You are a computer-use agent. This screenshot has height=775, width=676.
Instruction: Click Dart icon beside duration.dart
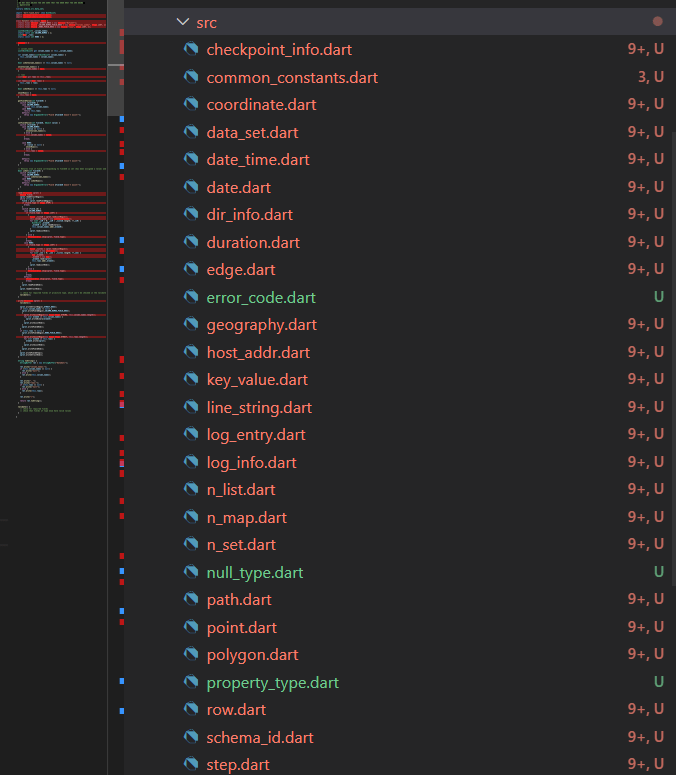191,241
